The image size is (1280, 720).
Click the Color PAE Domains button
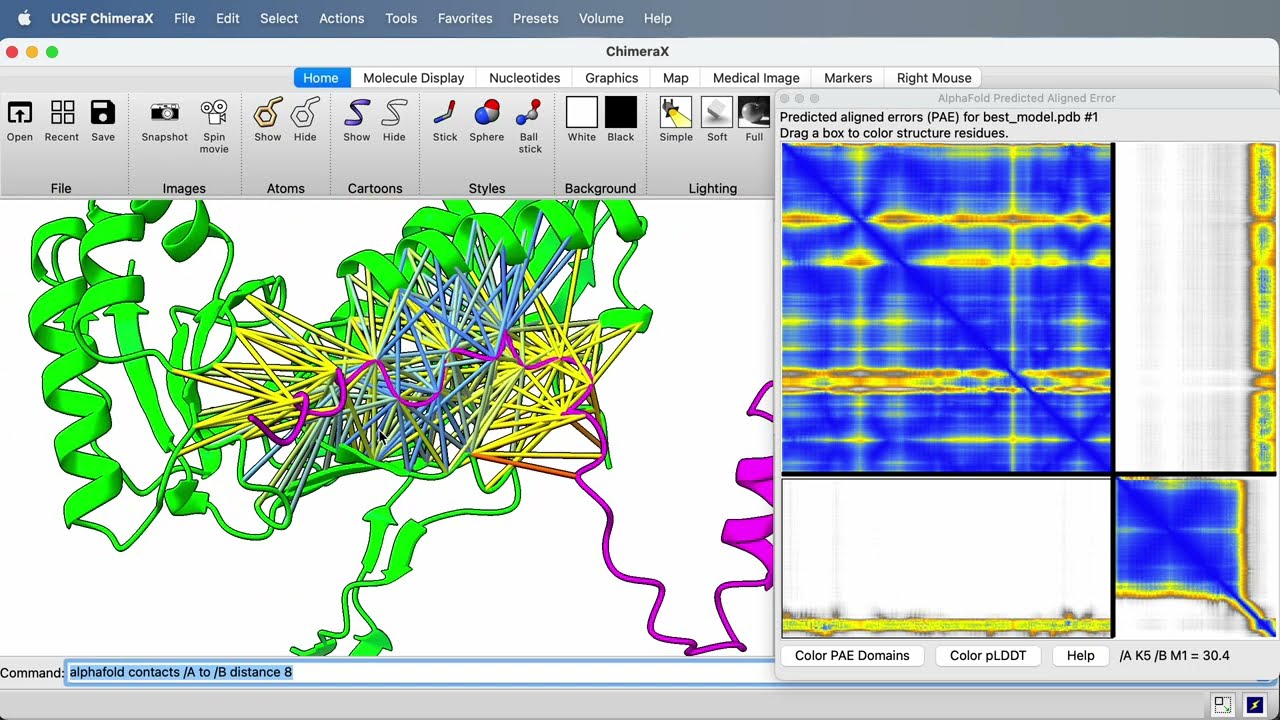pyautogui.click(x=852, y=656)
